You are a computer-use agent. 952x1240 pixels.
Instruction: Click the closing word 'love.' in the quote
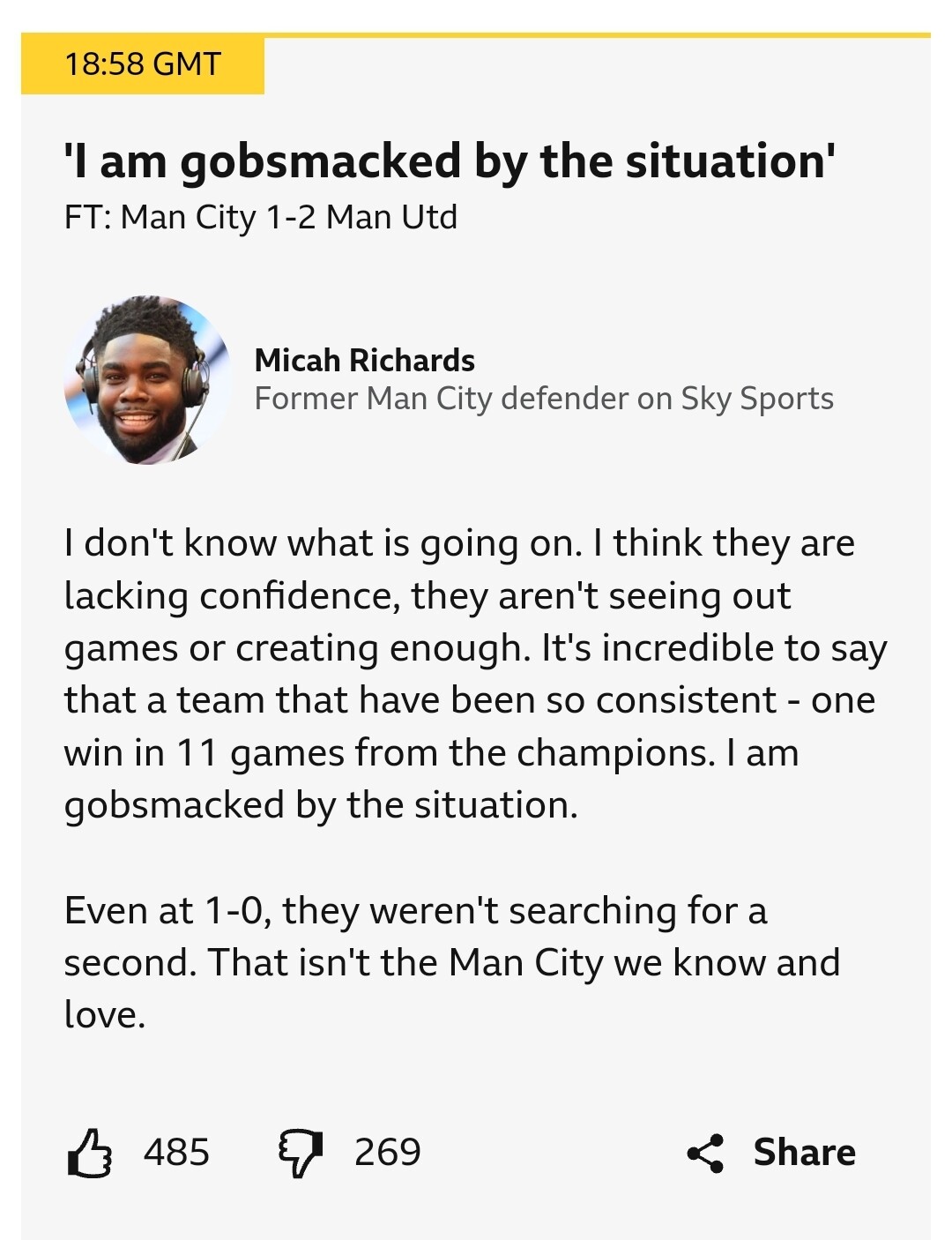pyautogui.click(x=104, y=1014)
